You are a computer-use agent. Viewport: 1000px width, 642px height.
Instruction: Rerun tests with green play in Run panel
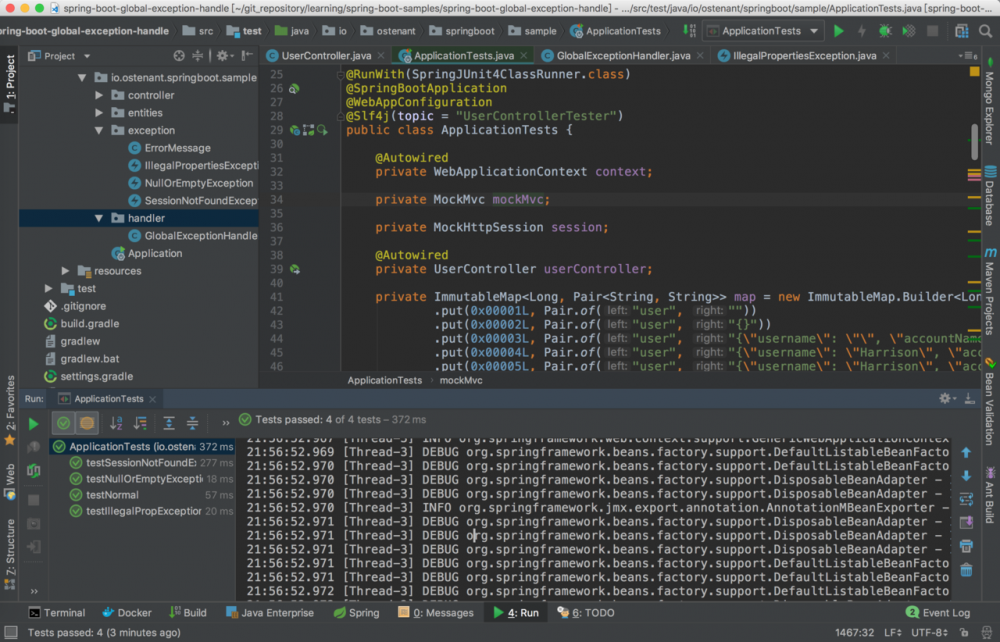point(34,424)
